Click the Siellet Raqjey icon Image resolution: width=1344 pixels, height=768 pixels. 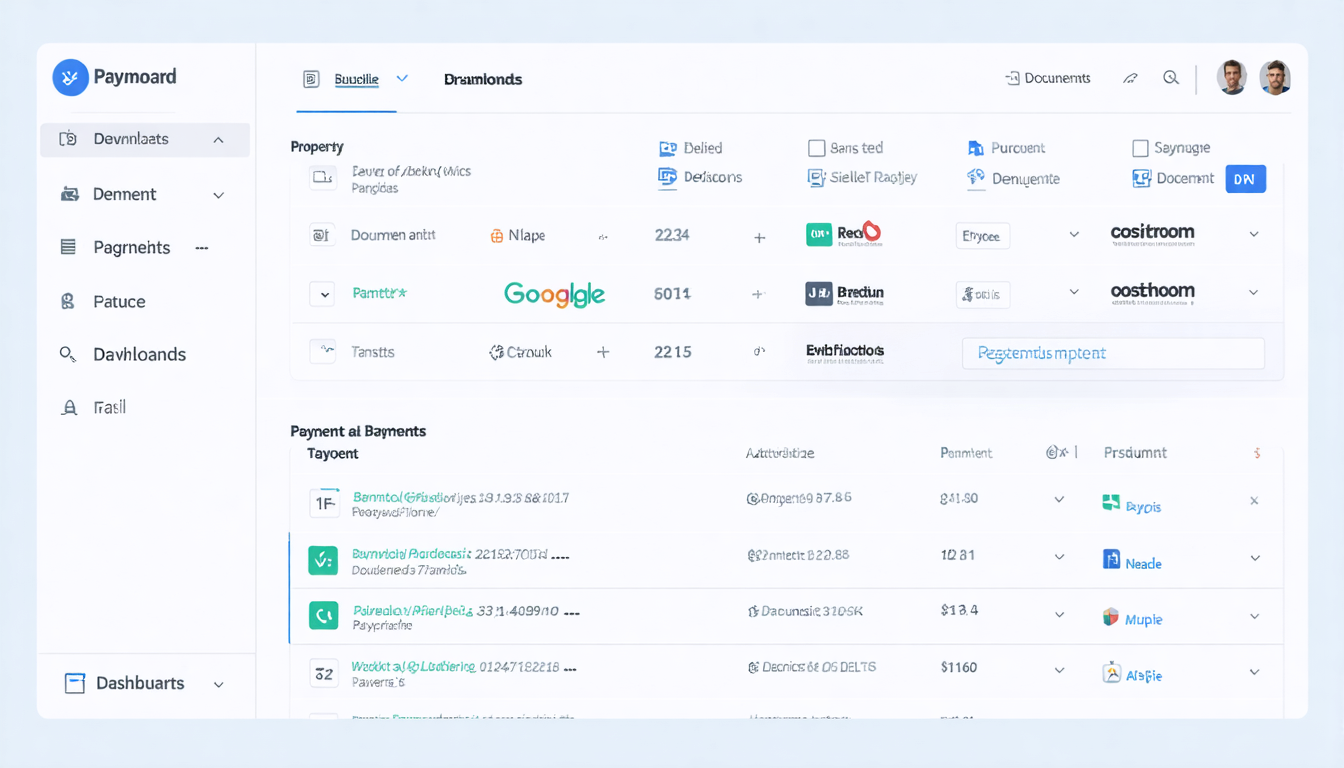[816, 177]
